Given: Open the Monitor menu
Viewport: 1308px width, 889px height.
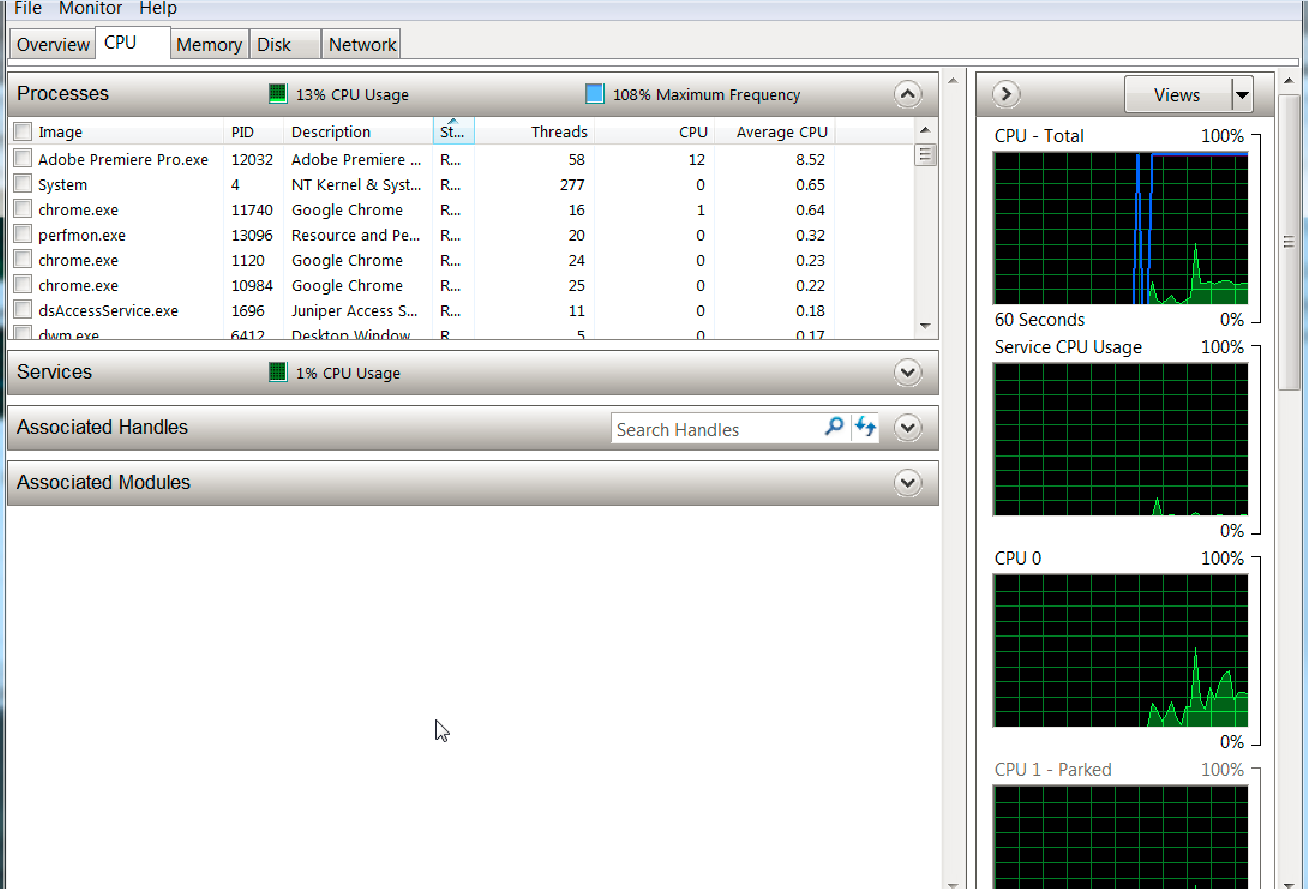Looking at the screenshot, I should 90,8.
